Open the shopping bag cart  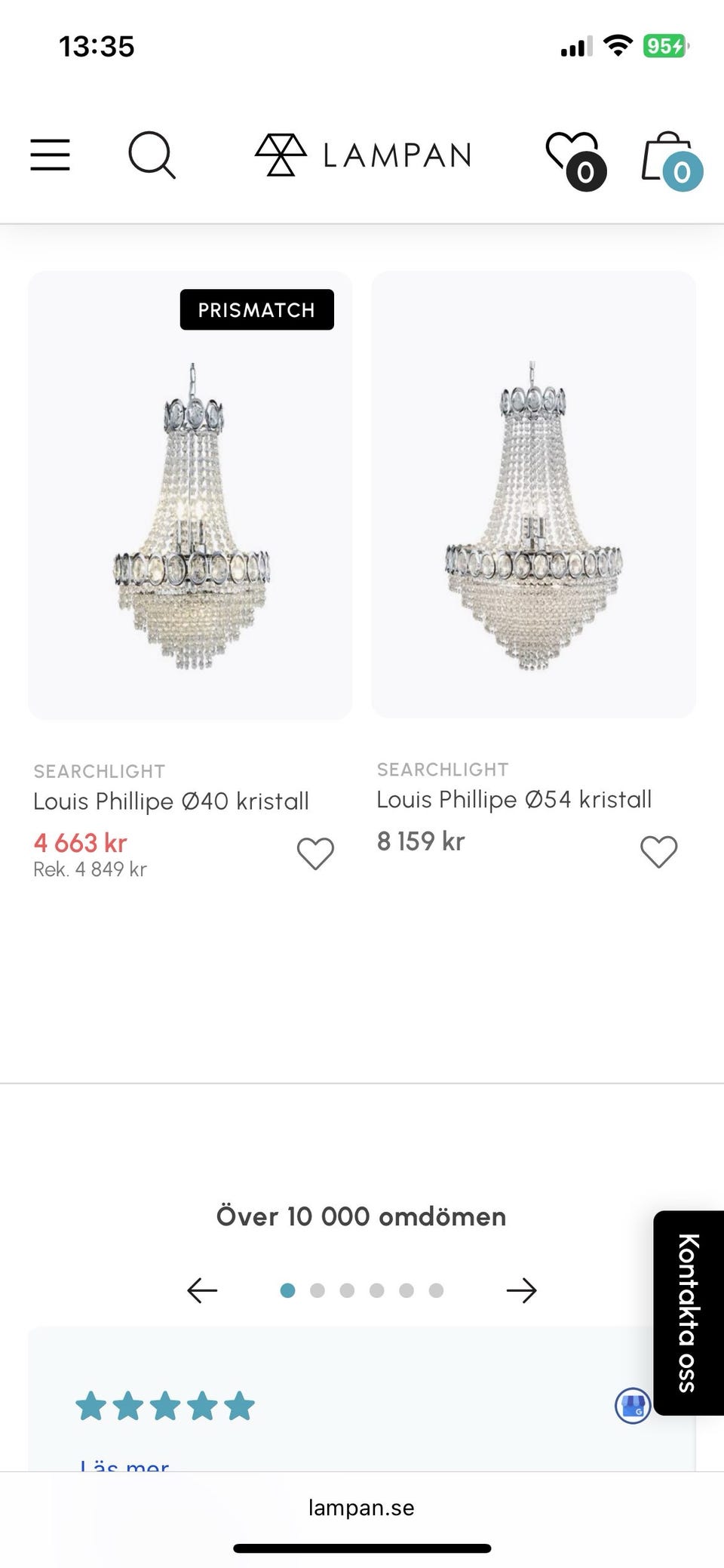click(669, 158)
